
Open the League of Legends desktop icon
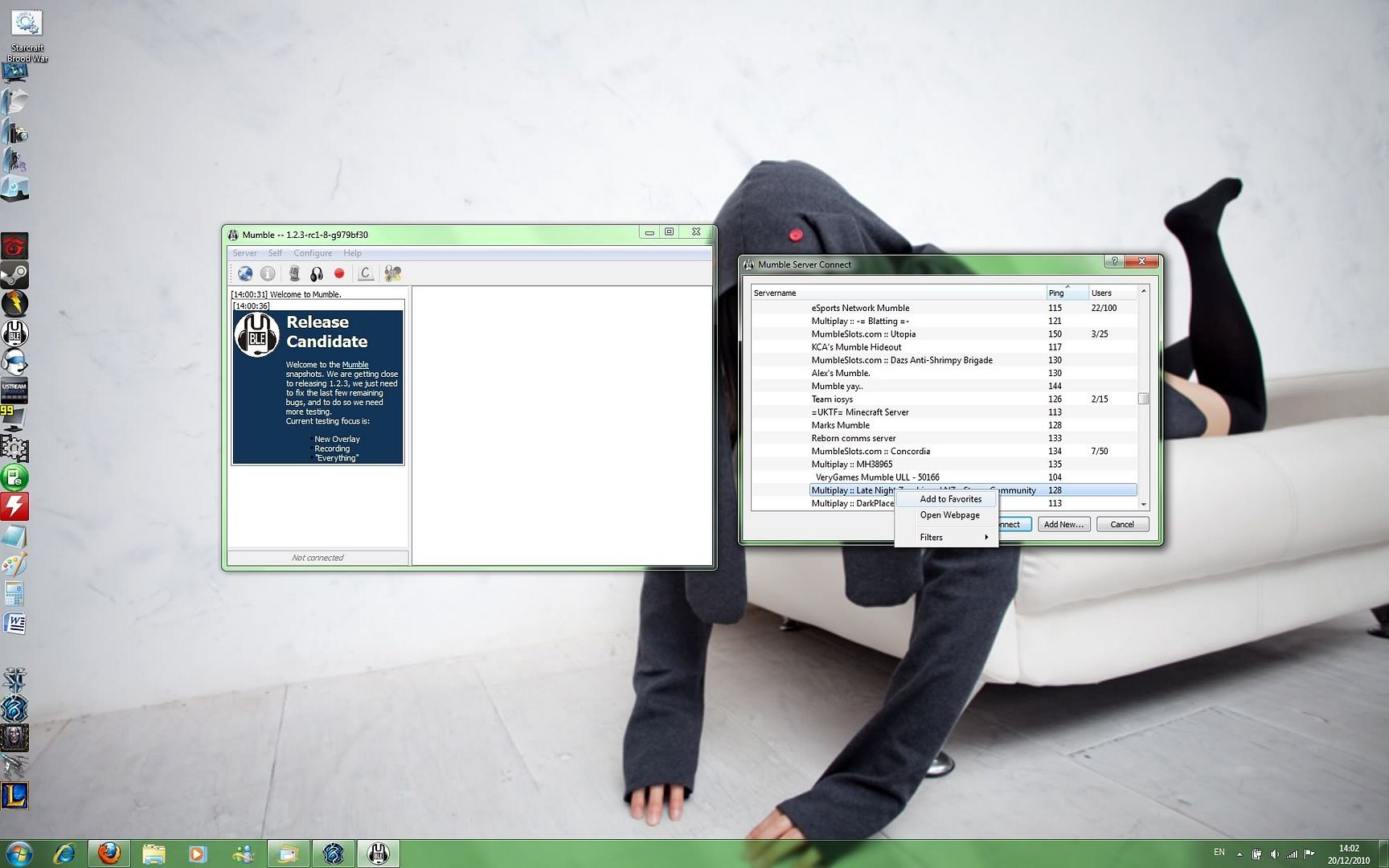point(14,796)
